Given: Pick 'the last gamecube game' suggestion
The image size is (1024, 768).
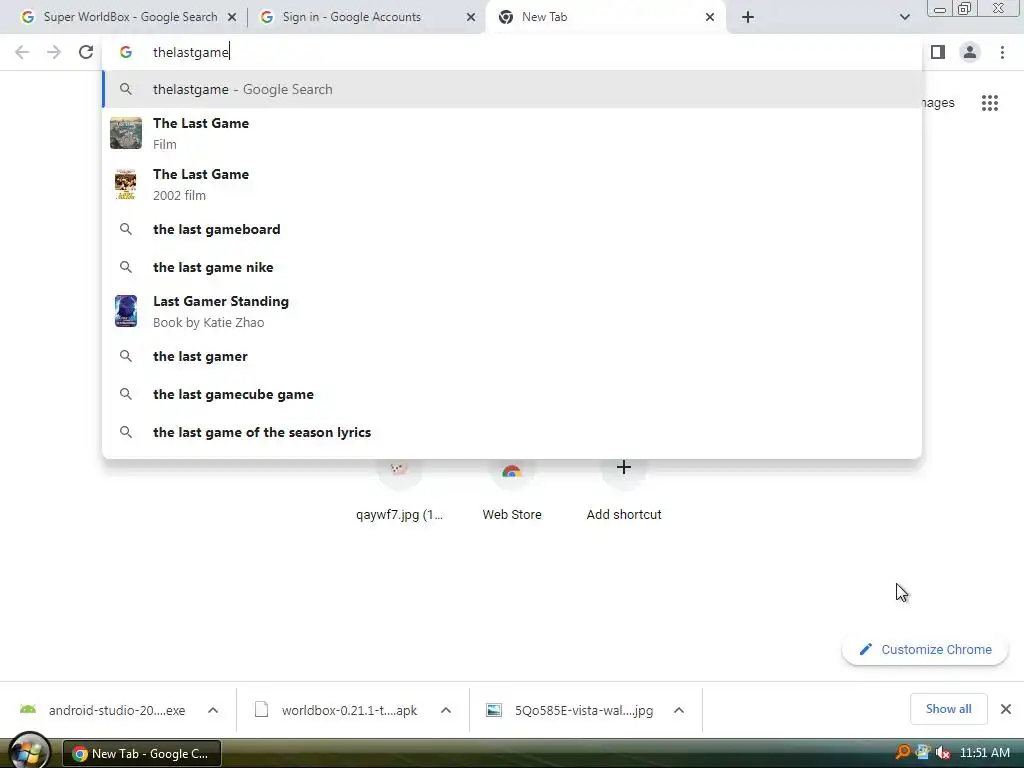Looking at the screenshot, I should 512,394.
